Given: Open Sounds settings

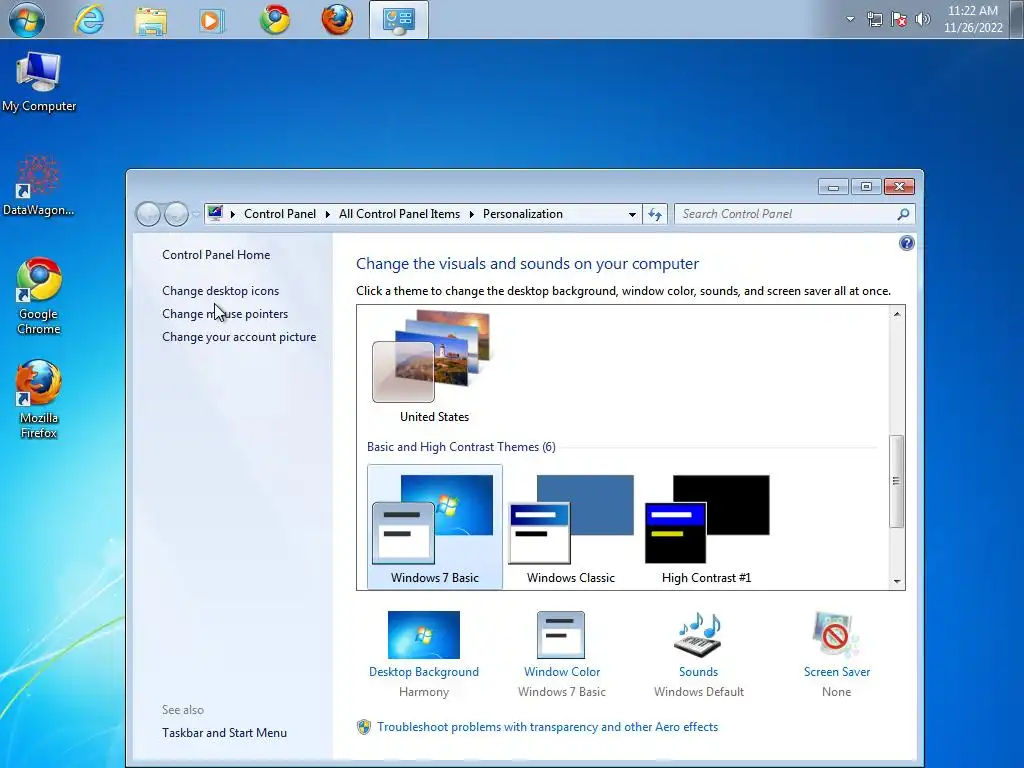Looking at the screenshot, I should pyautogui.click(x=699, y=654).
